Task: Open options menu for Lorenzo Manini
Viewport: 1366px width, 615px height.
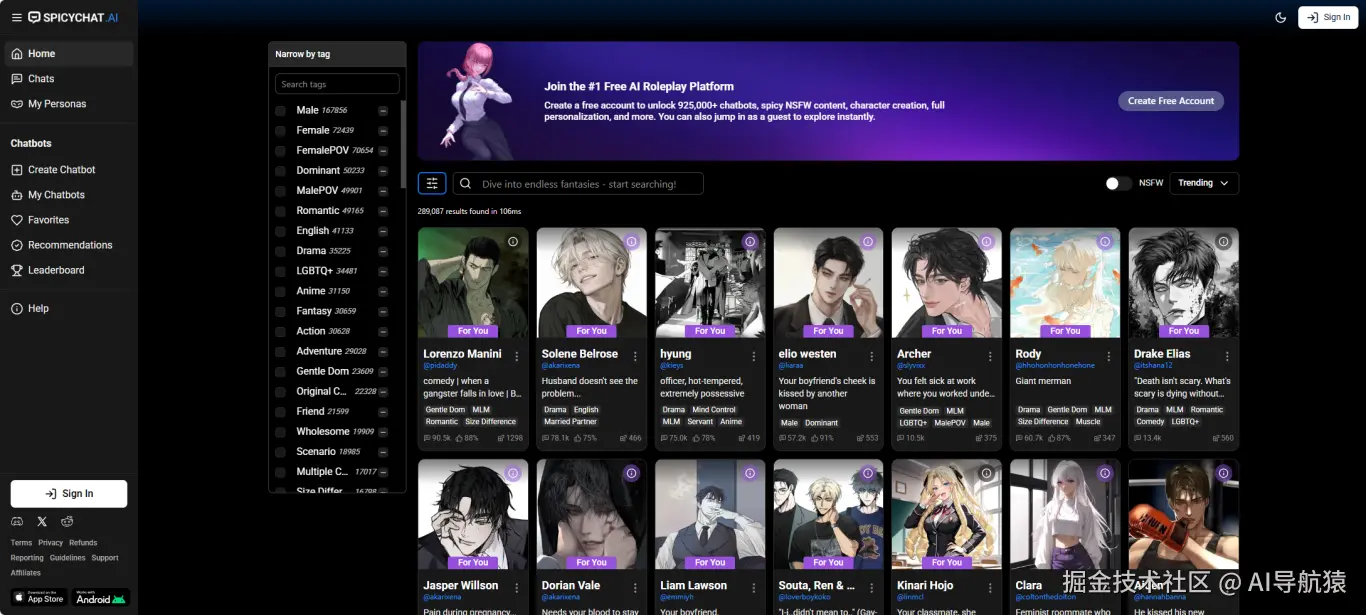Action: [x=517, y=356]
